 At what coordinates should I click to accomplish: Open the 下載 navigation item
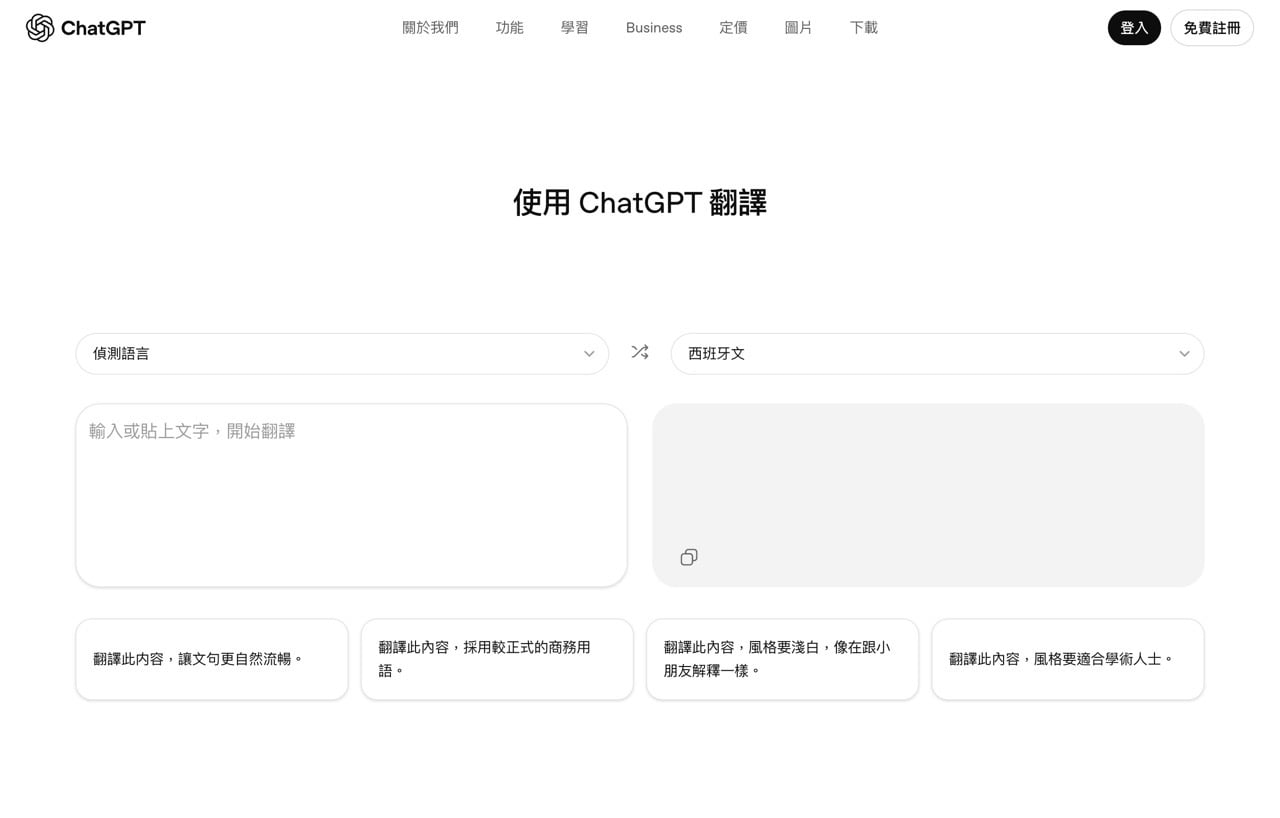point(862,27)
